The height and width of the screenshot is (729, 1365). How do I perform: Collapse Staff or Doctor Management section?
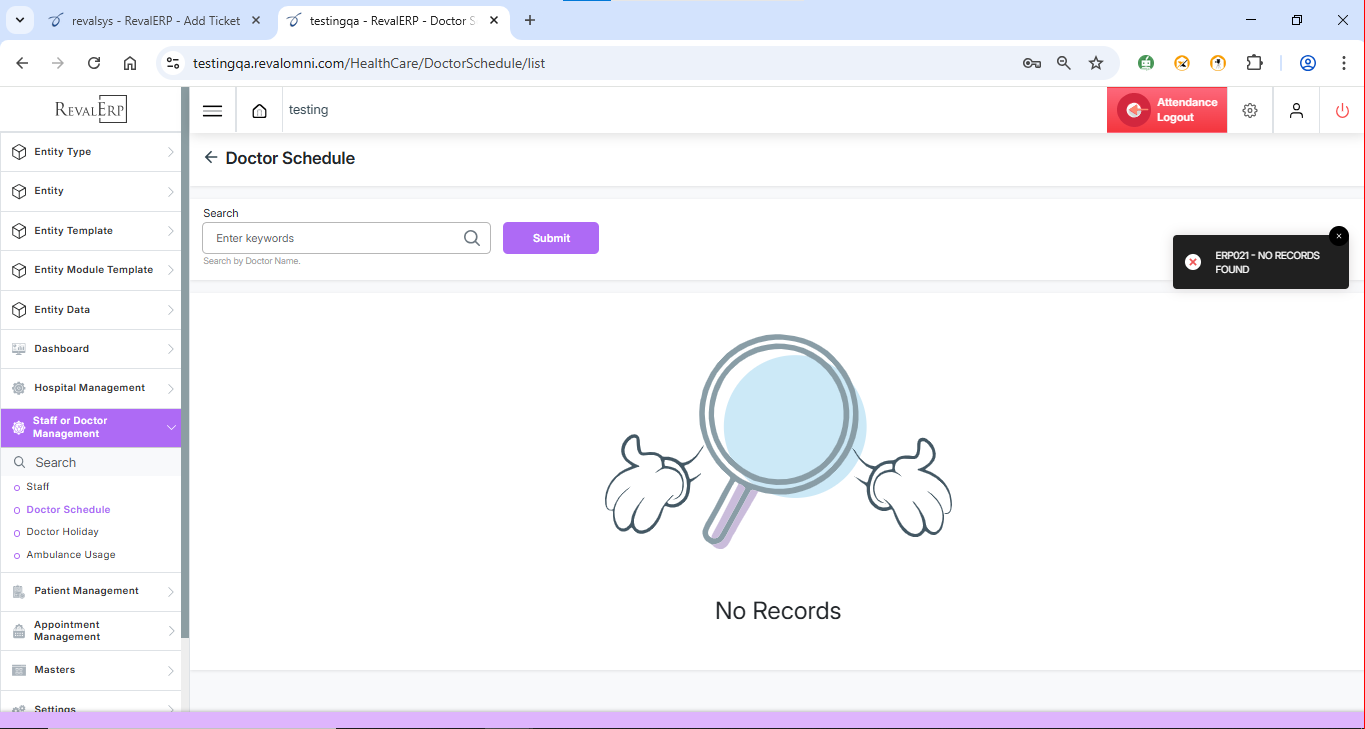pyautogui.click(x=90, y=427)
